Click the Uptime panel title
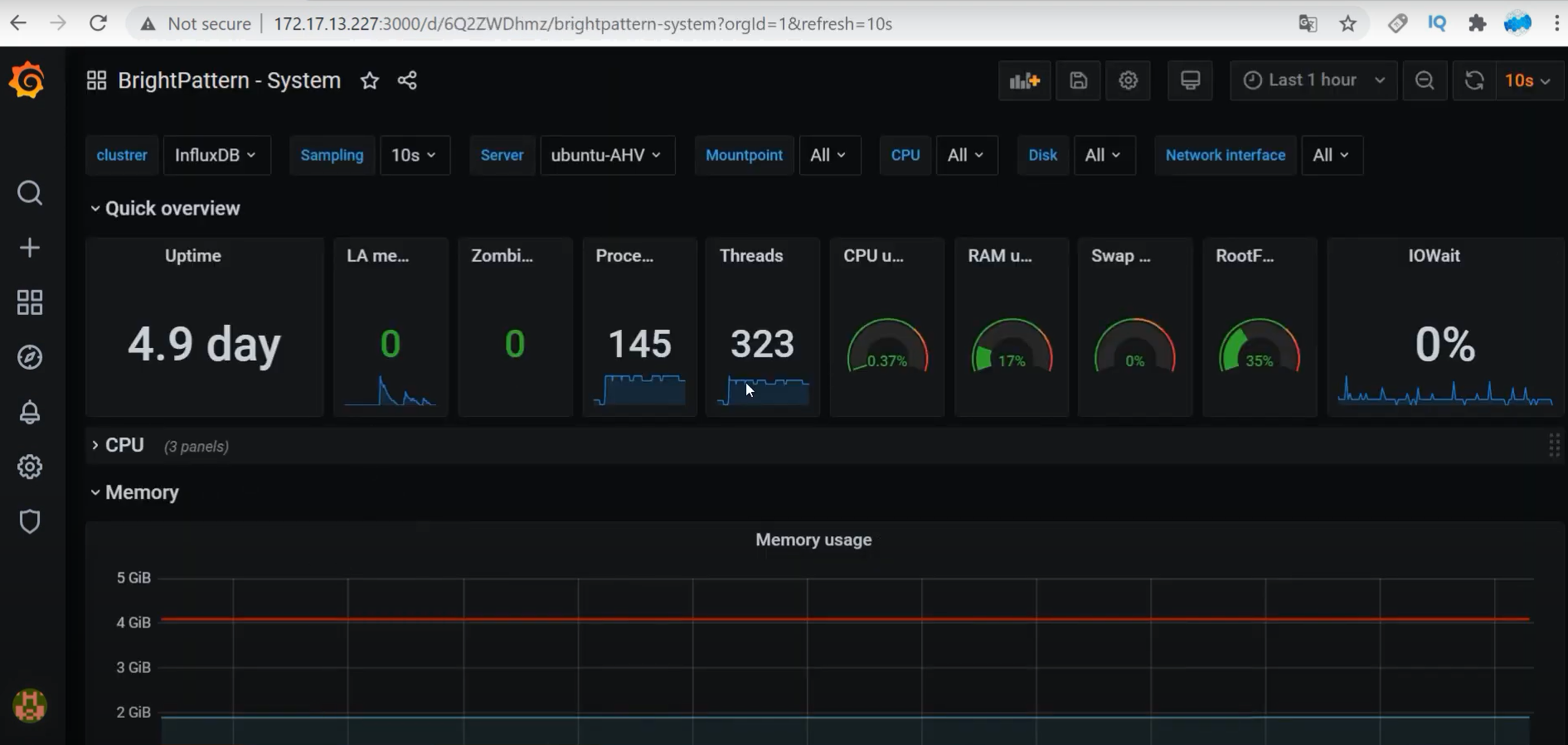Screen dimensions: 1568x745 [x=193, y=255]
